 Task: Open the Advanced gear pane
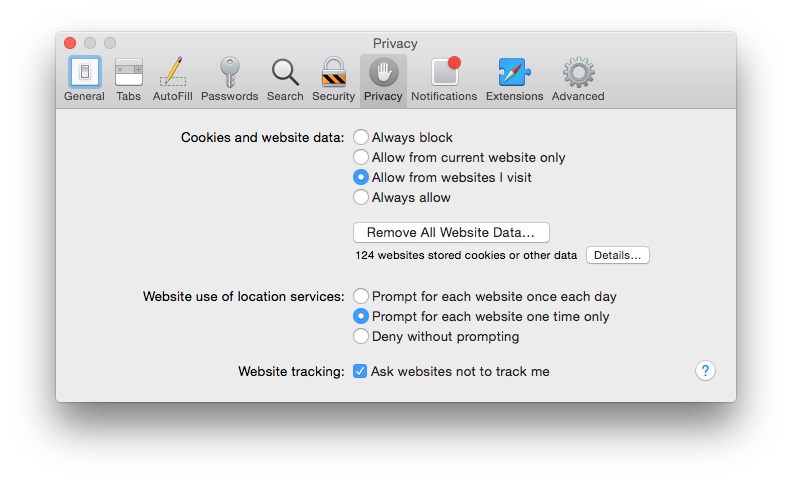[578, 79]
